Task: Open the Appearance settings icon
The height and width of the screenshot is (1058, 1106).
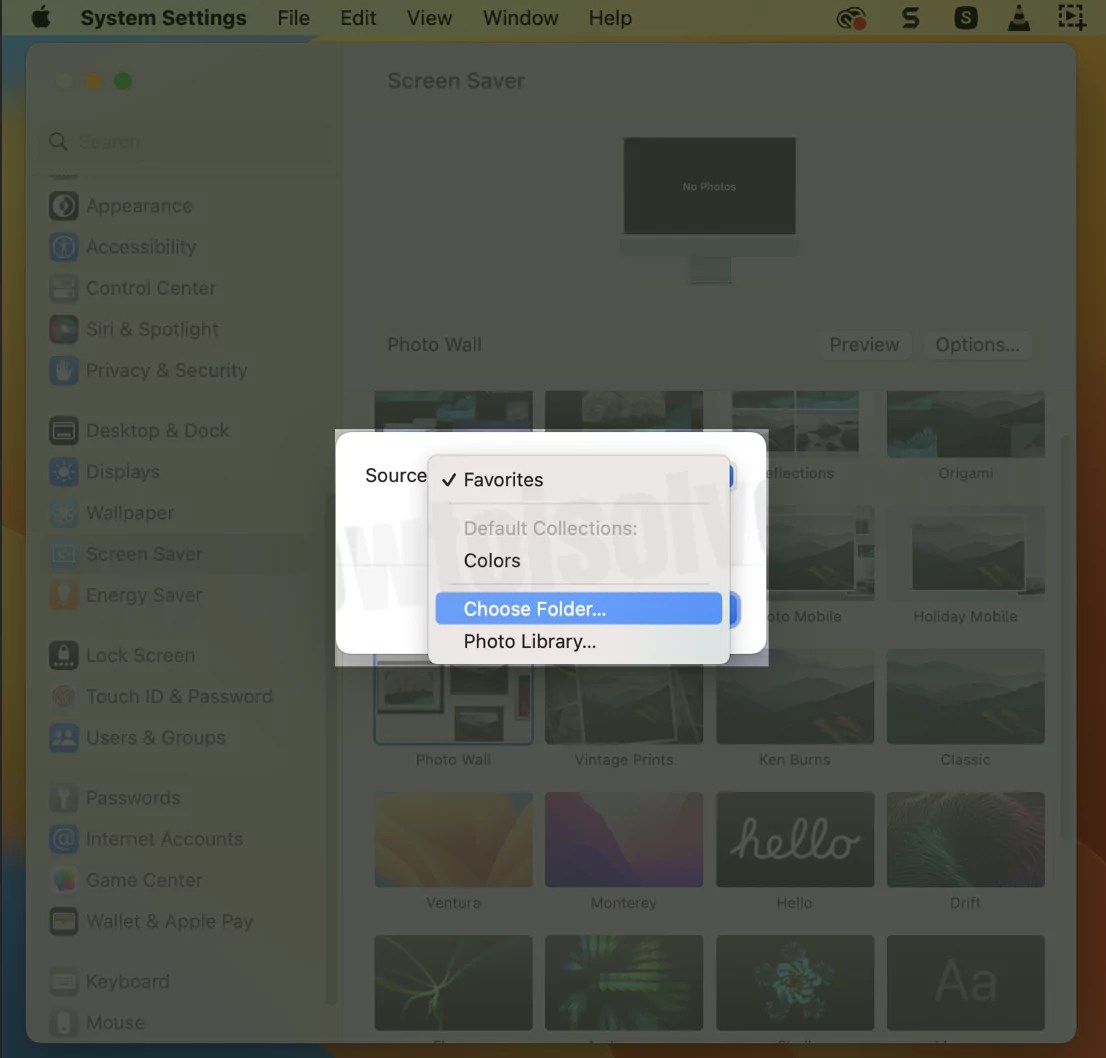Action: point(63,206)
